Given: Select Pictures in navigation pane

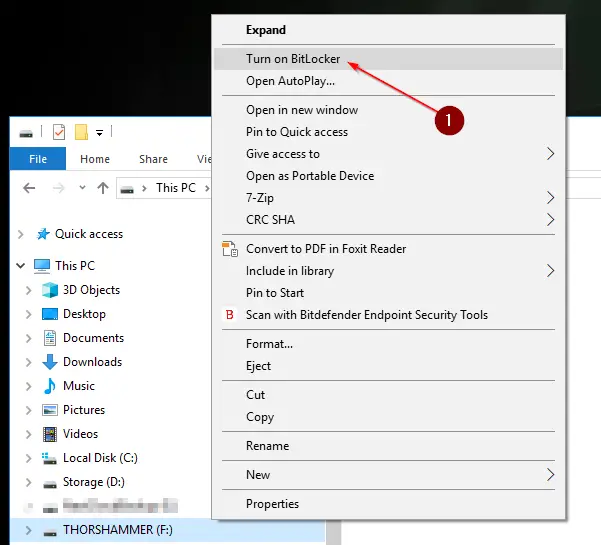Looking at the screenshot, I should (x=84, y=410).
